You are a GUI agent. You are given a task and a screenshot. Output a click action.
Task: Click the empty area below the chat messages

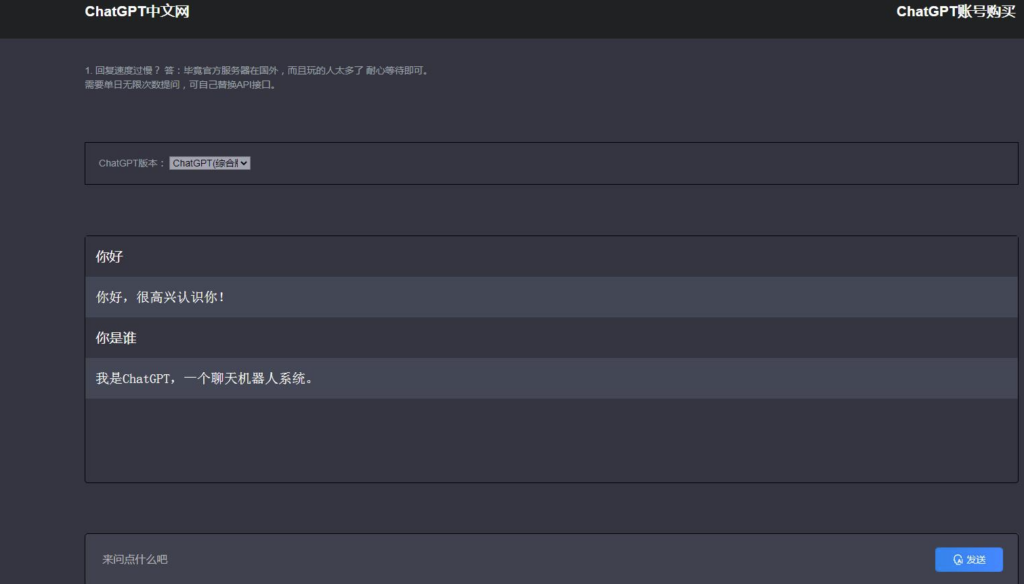click(x=550, y=440)
